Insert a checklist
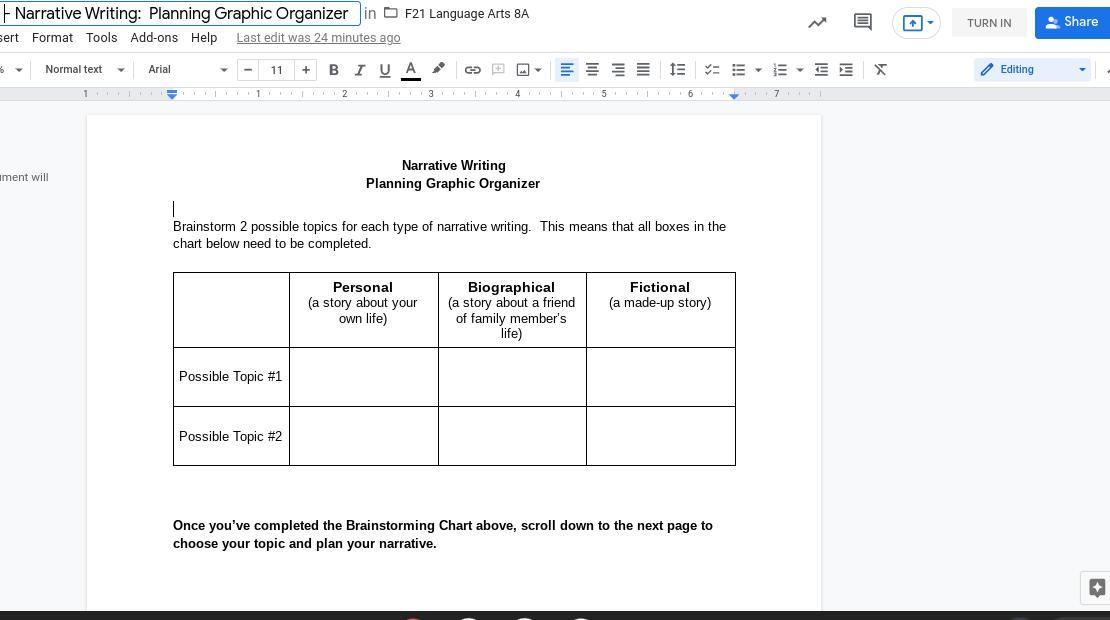 (x=712, y=69)
